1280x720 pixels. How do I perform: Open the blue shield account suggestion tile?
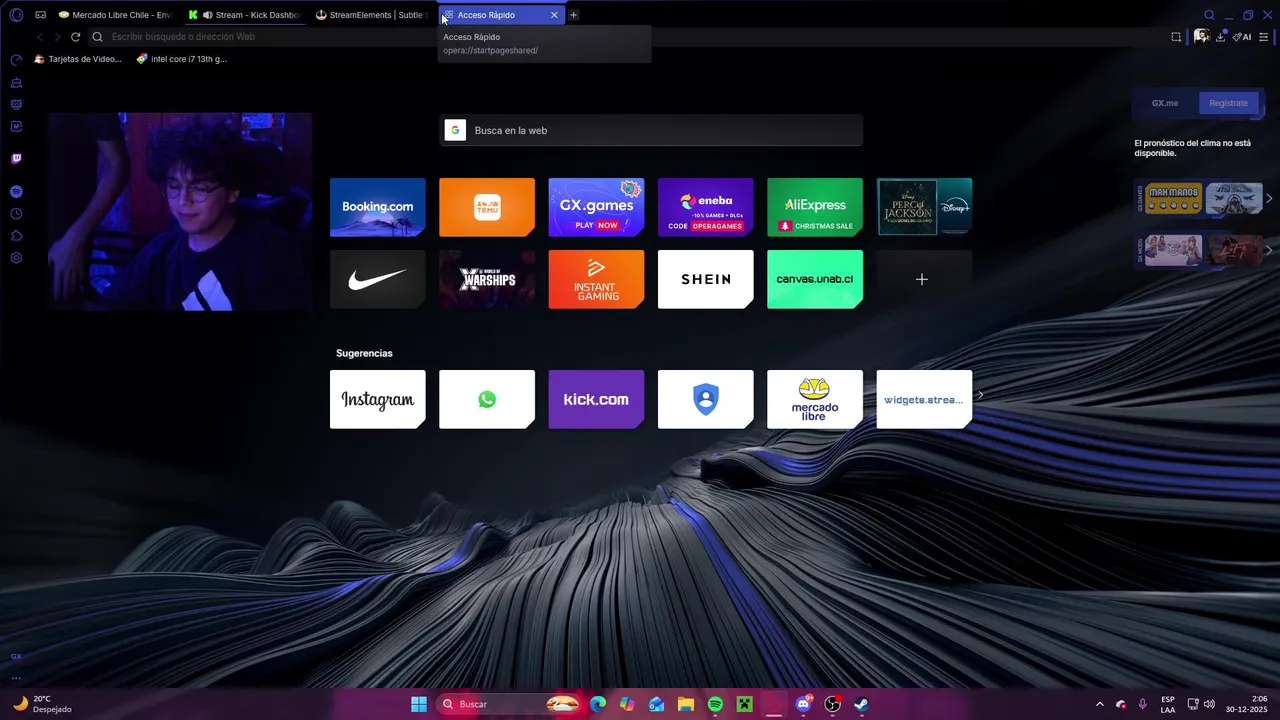pos(705,399)
